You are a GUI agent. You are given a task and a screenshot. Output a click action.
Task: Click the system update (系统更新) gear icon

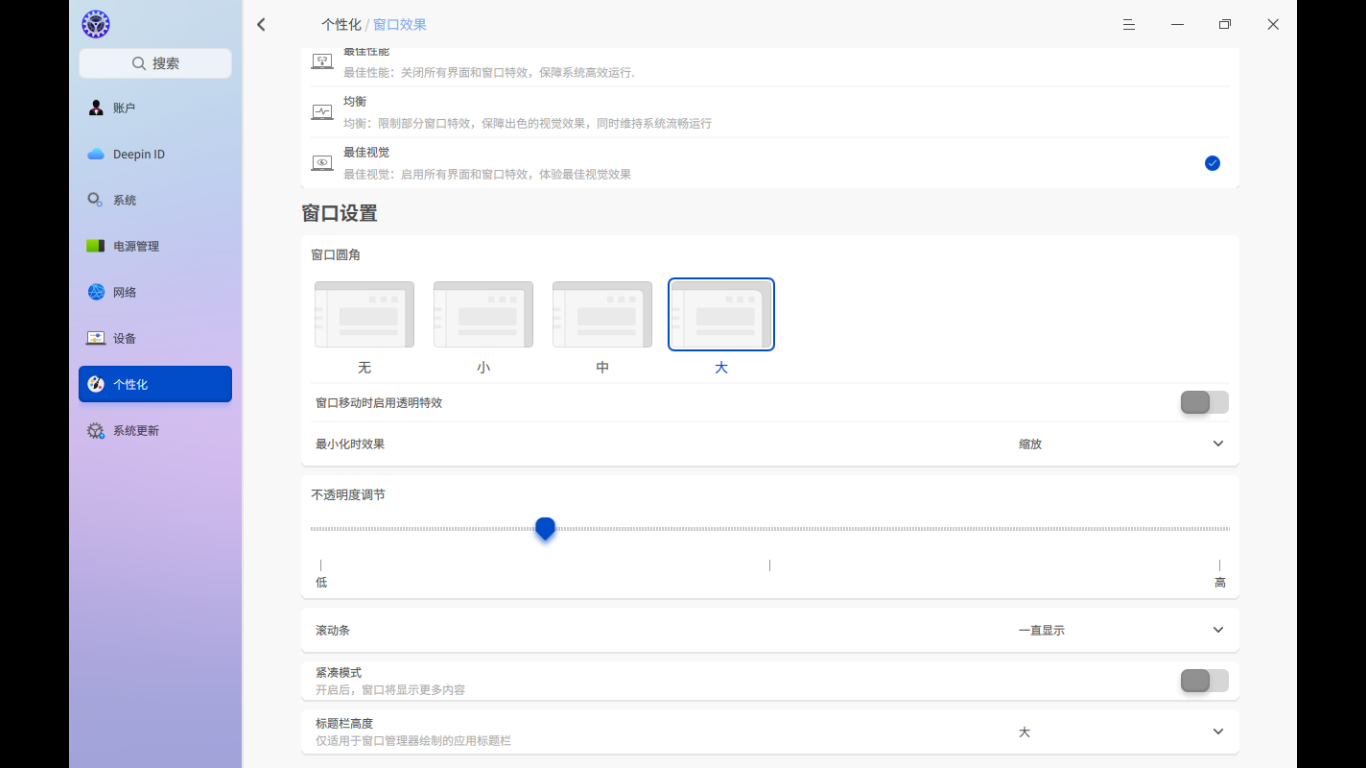(x=95, y=431)
